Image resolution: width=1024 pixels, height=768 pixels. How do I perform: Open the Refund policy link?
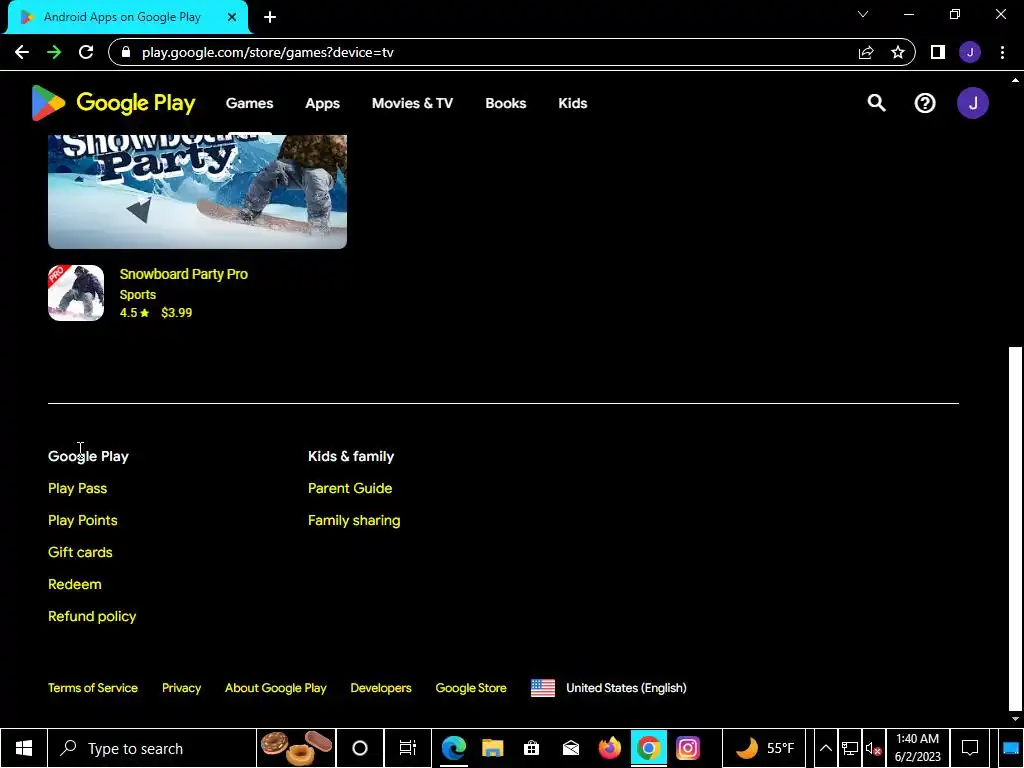(92, 616)
